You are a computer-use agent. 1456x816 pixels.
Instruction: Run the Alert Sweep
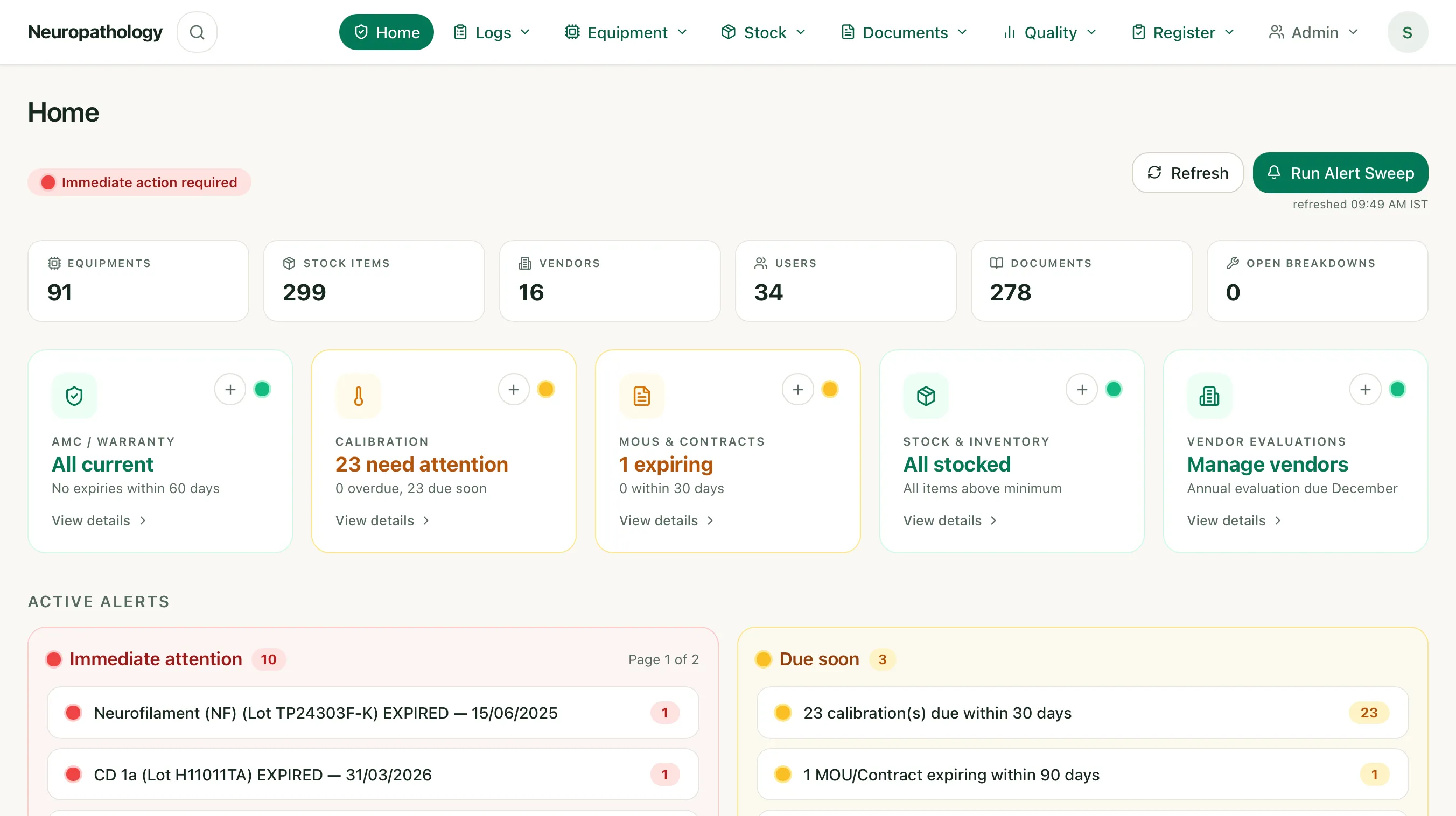pyautogui.click(x=1341, y=173)
